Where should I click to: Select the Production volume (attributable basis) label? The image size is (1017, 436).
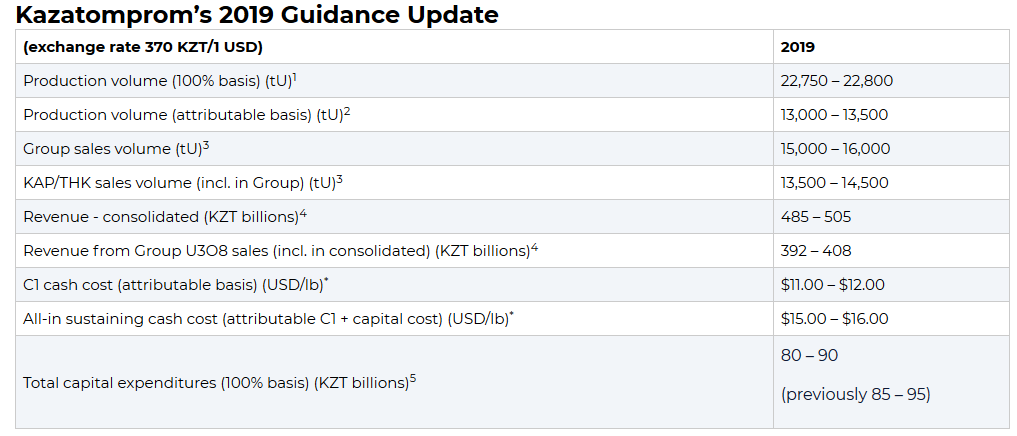pyautogui.click(x=186, y=115)
